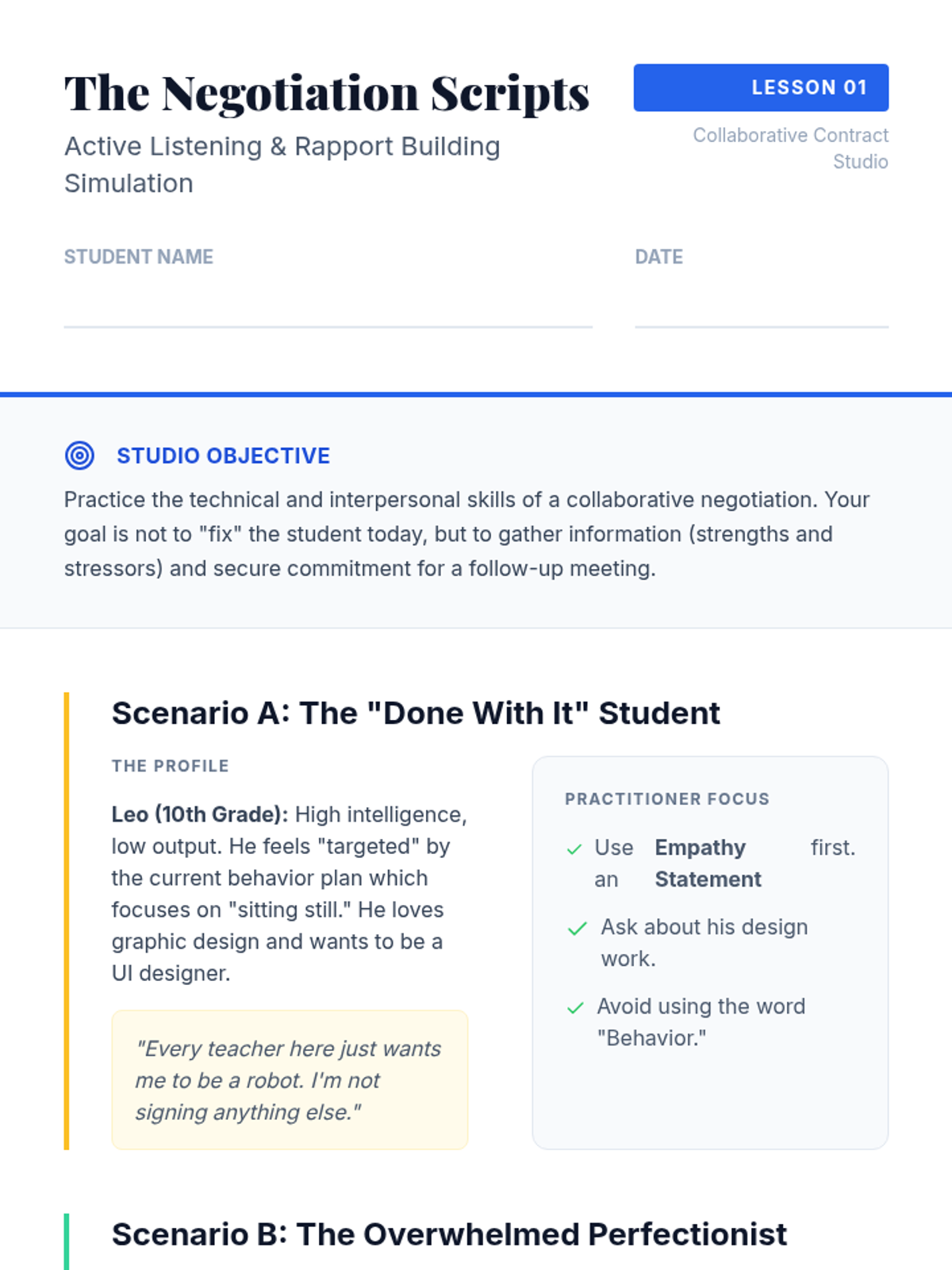952x1270 pixels.
Task: Click the checkmark beside design work item
Action: (577, 929)
